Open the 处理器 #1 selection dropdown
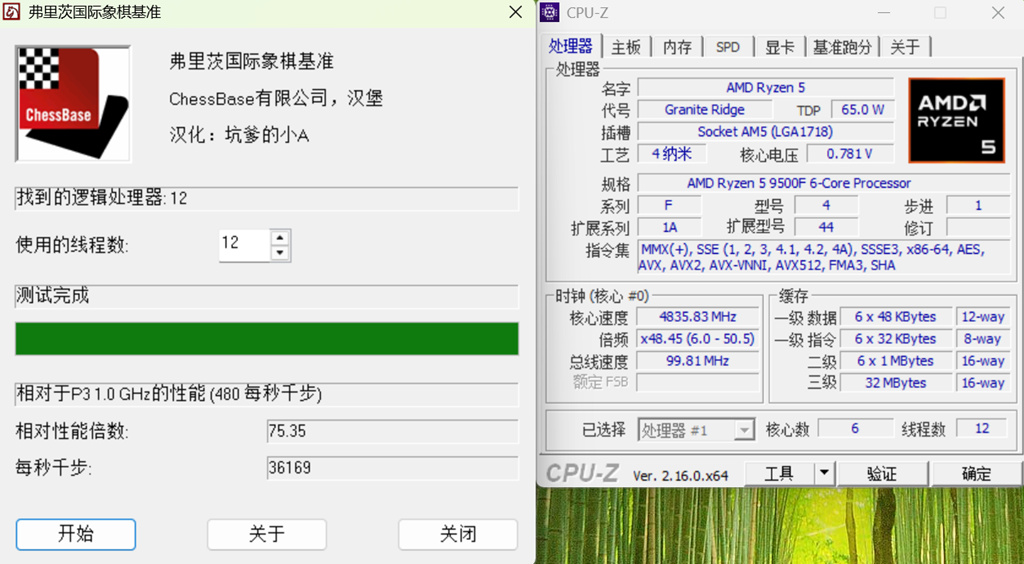The height and width of the screenshot is (564, 1024). tap(696, 430)
